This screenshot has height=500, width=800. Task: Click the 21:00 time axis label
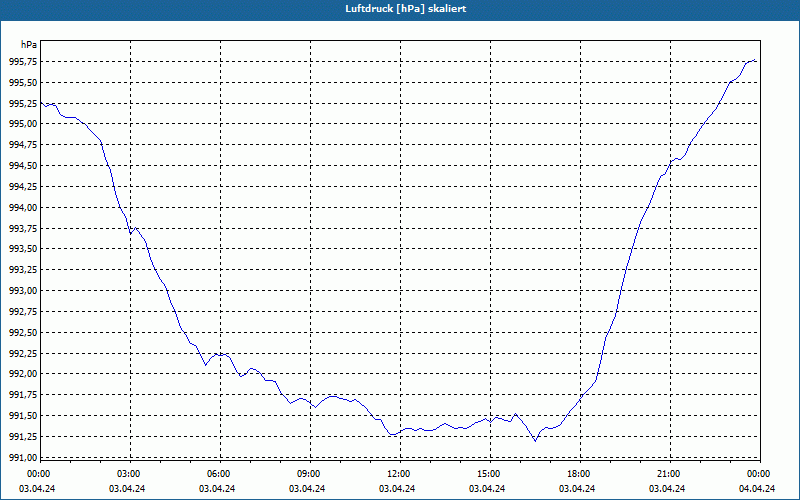(670, 473)
